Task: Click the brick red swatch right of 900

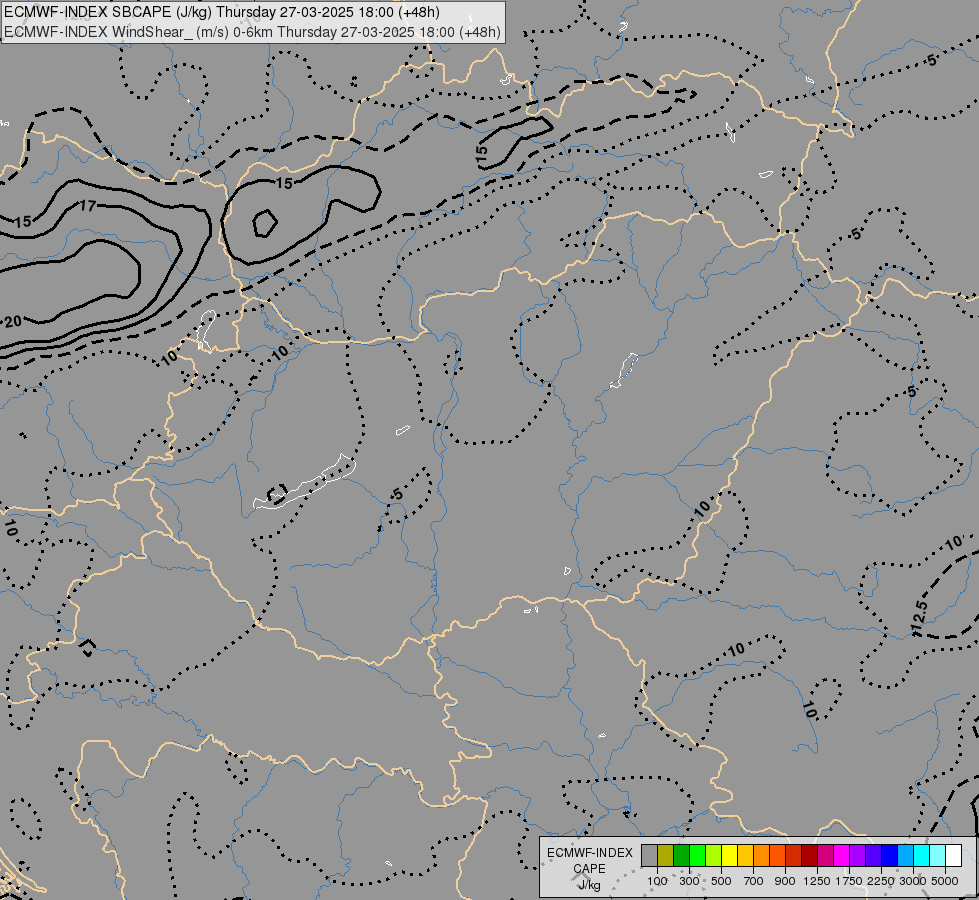Action: pyautogui.click(x=794, y=856)
